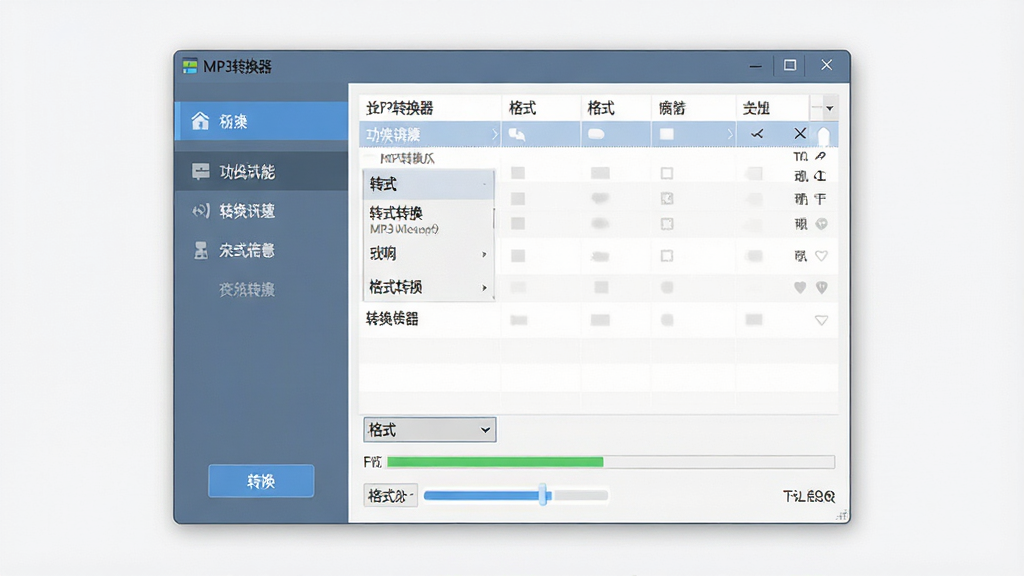Click the resize grip in window corner

click(842, 515)
